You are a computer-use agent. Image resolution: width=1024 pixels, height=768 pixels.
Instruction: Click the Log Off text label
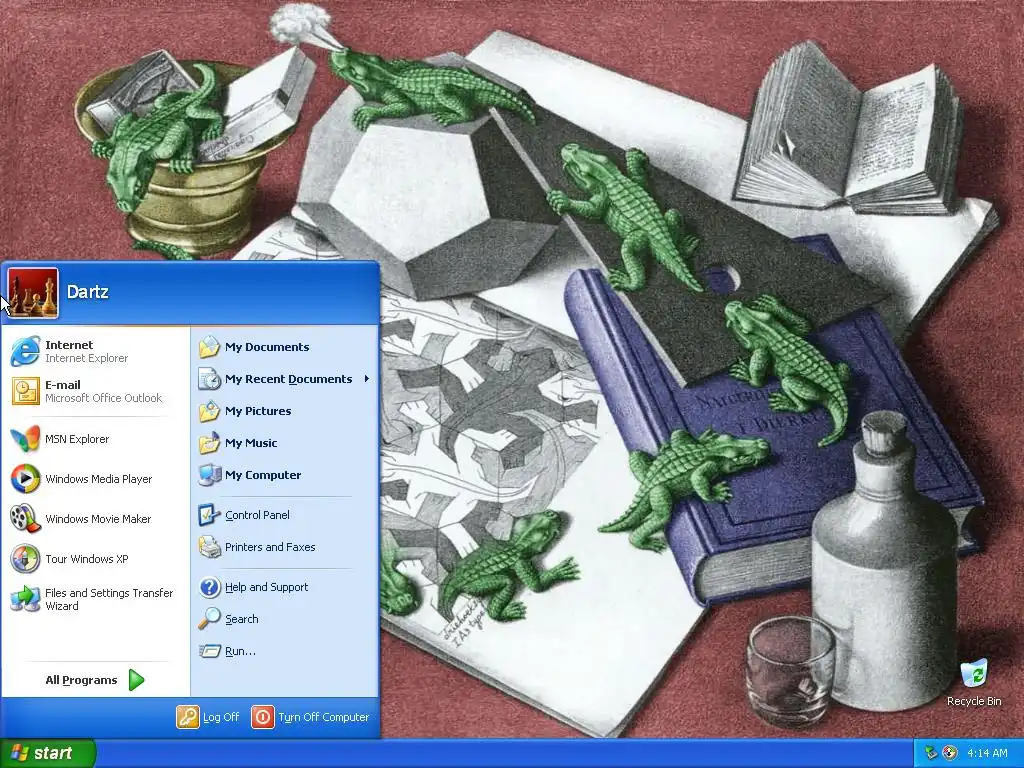221,717
